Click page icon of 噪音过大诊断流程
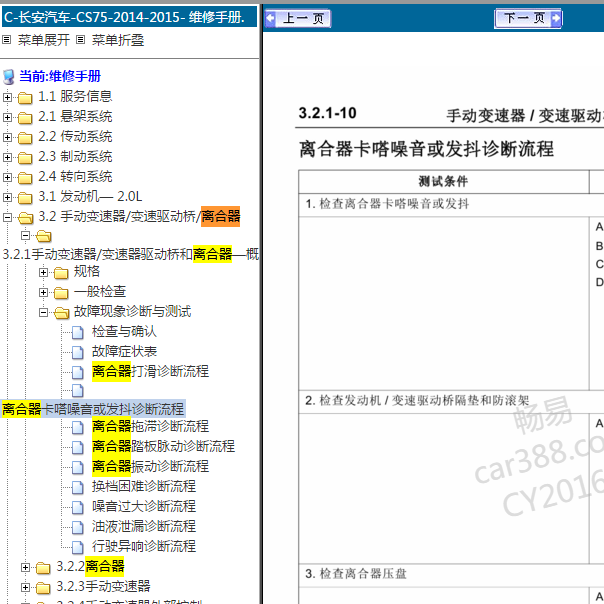This screenshot has height=604, width=604. [78, 508]
